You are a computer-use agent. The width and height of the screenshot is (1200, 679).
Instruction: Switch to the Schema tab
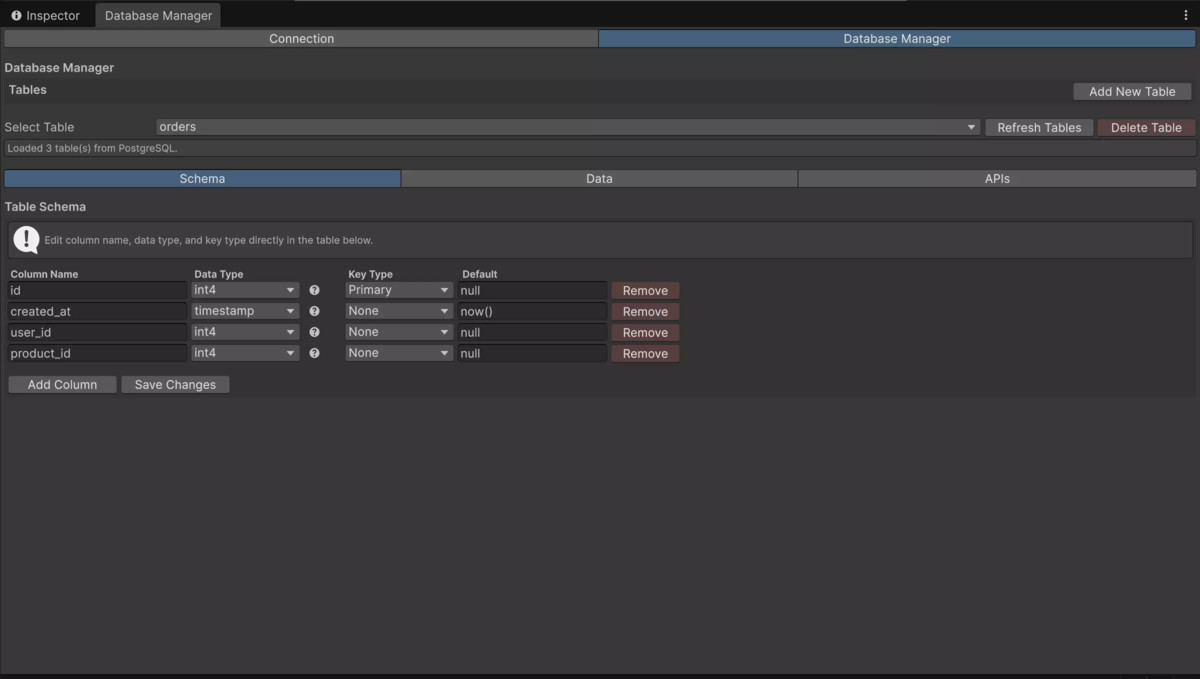tap(202, 178)
